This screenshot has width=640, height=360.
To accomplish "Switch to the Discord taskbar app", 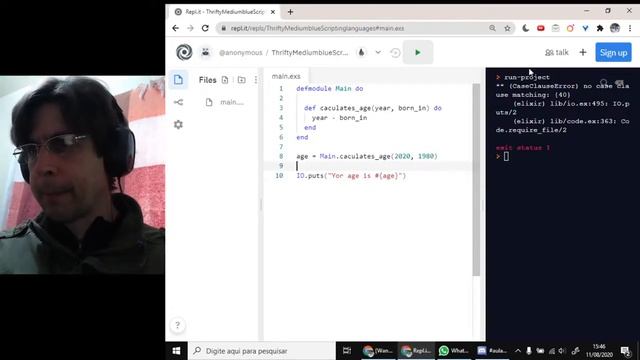I will (x=492, y=351).
